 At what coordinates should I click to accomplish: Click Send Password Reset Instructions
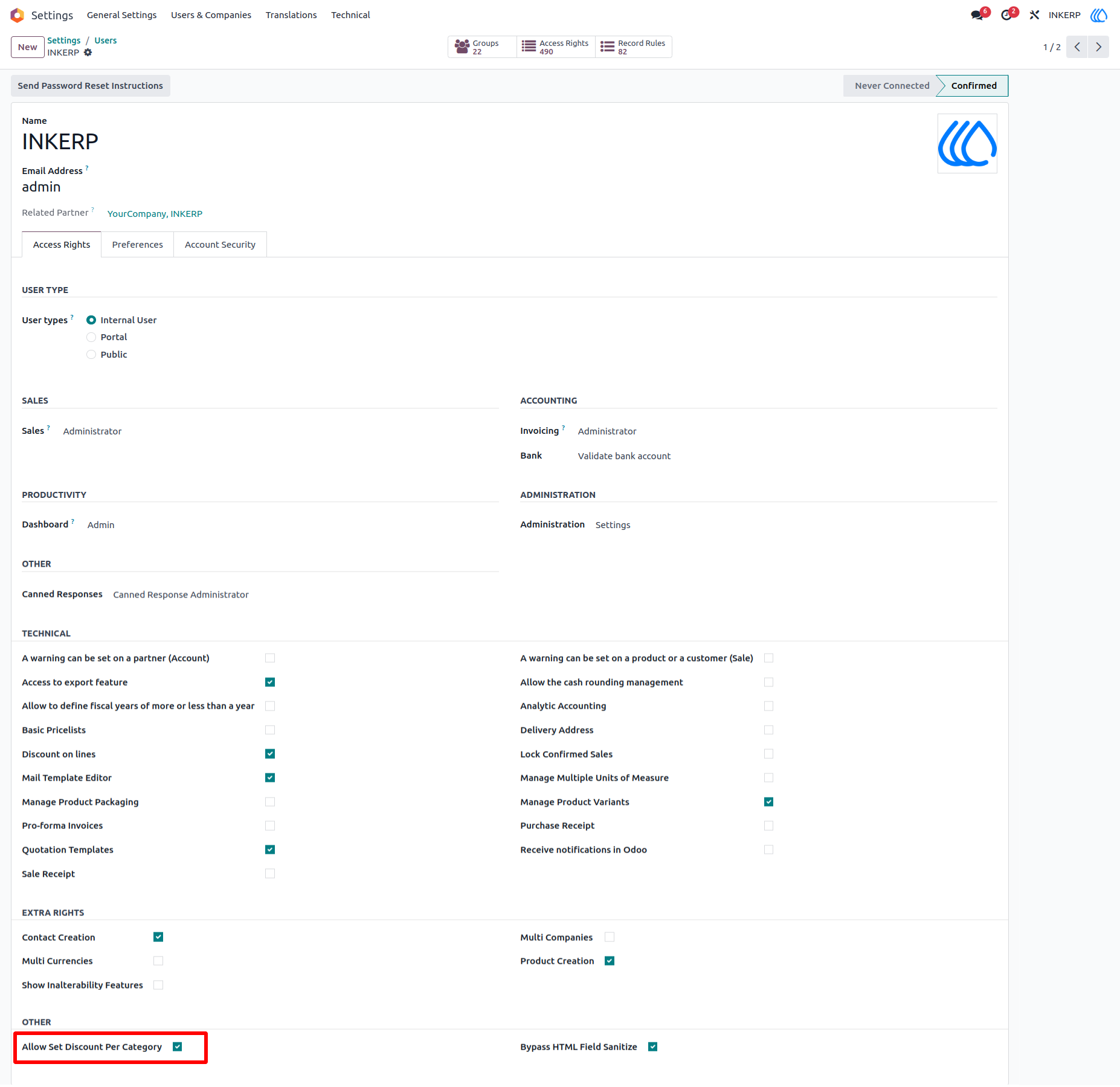pyautogui.click(x=91, y=86)
